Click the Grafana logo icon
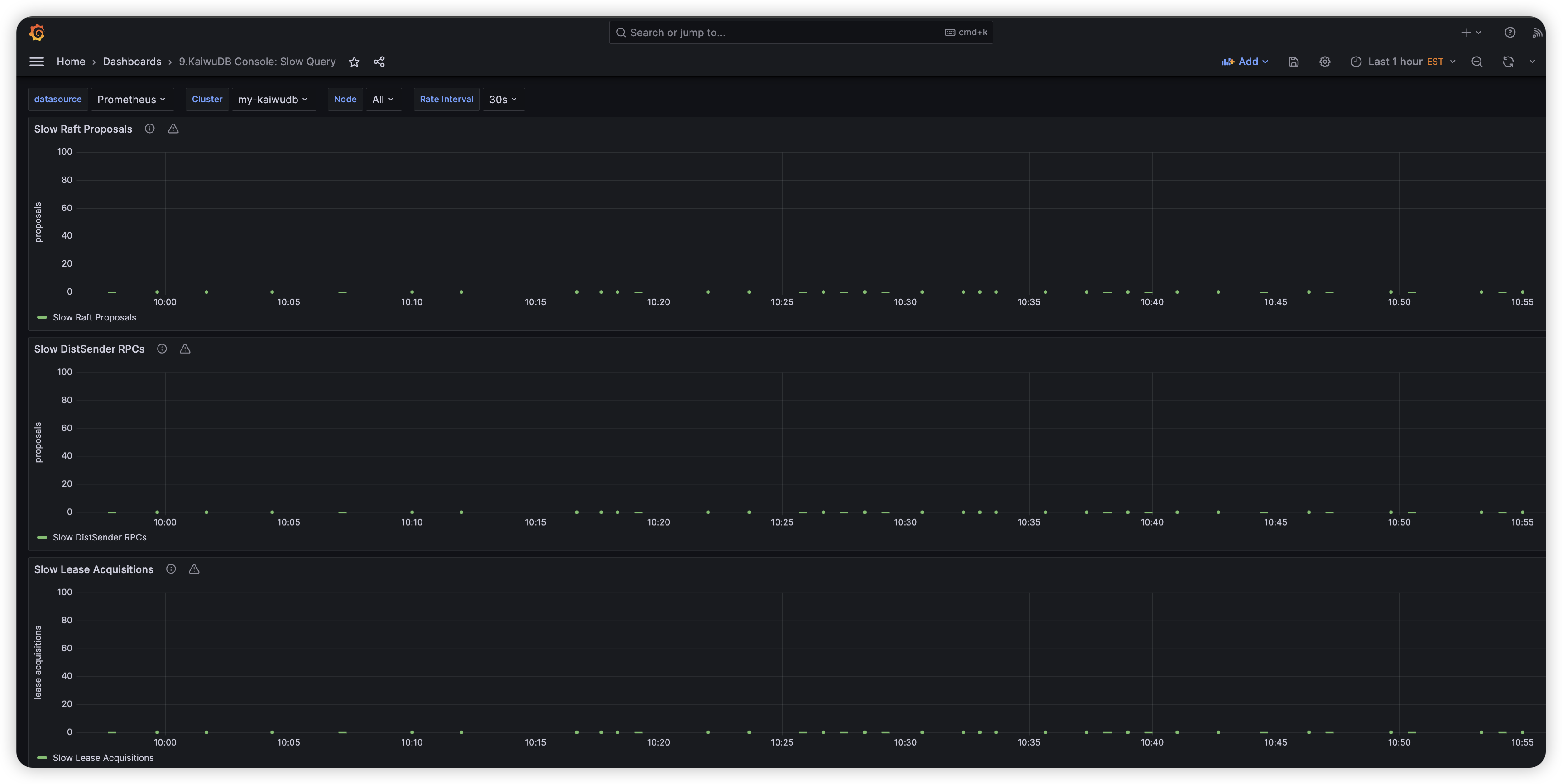This screenshot has height=784, width=1562. click(x=37, y=32)
